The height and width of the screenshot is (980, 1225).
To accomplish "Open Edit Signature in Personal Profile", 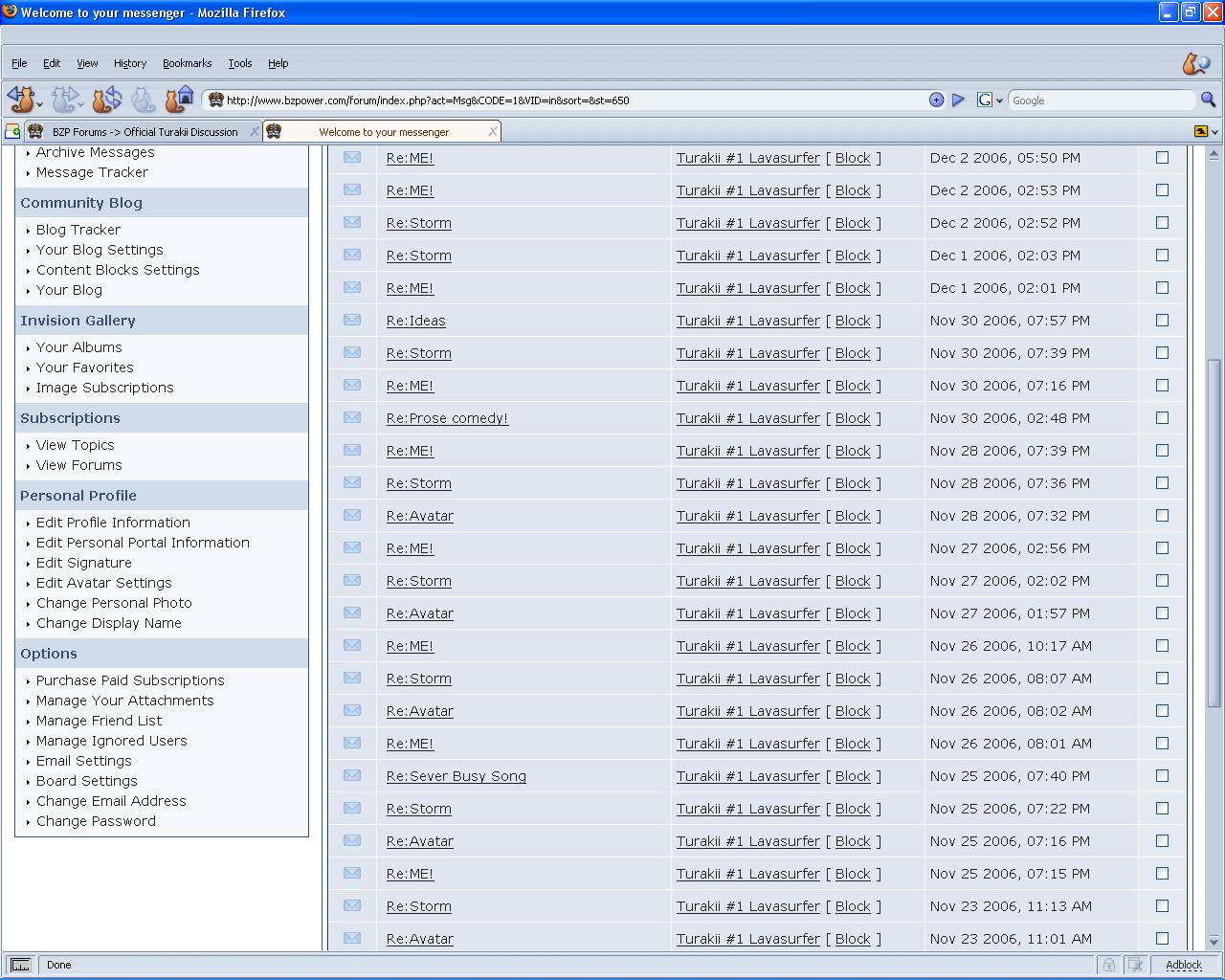I will tap(84, 563).
